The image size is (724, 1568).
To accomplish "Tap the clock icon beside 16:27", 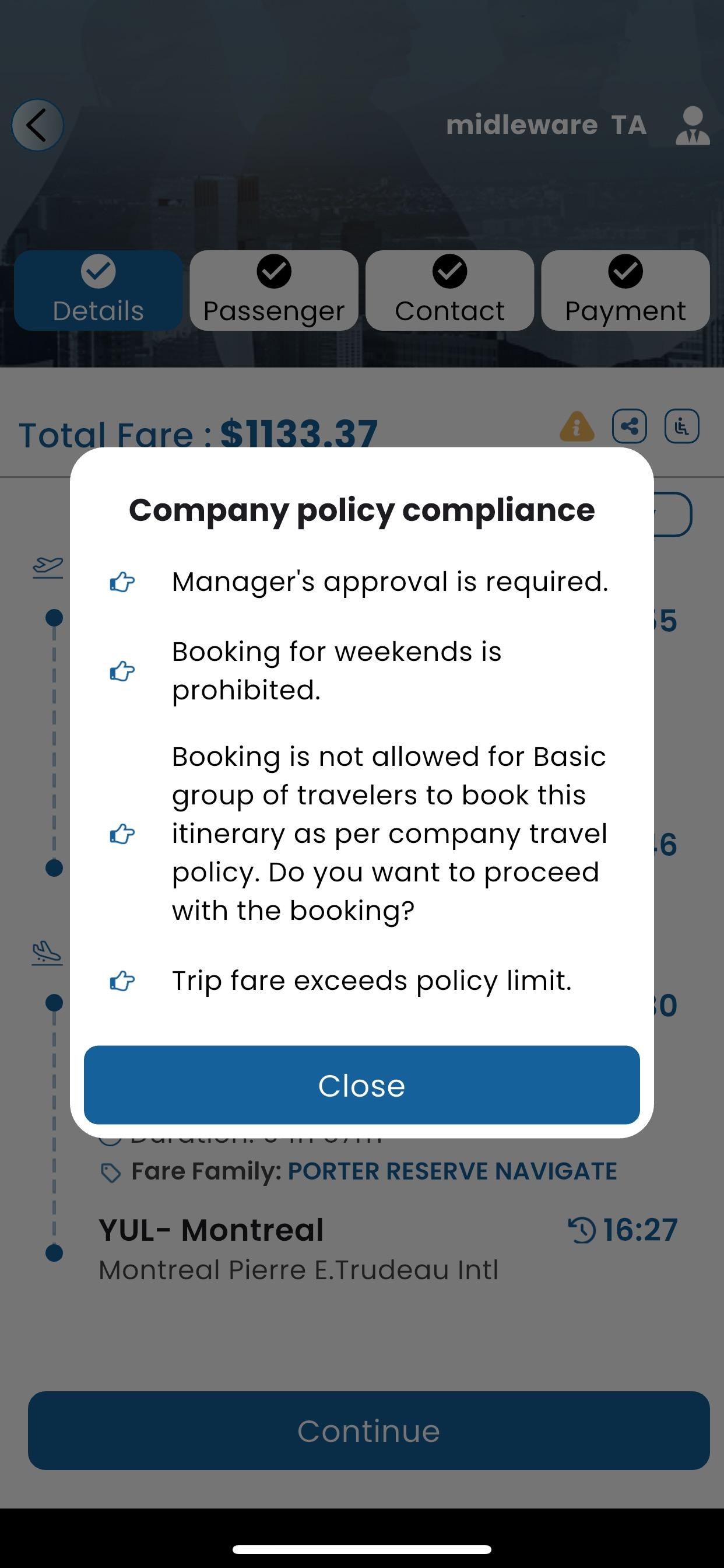I will 582,1230.
